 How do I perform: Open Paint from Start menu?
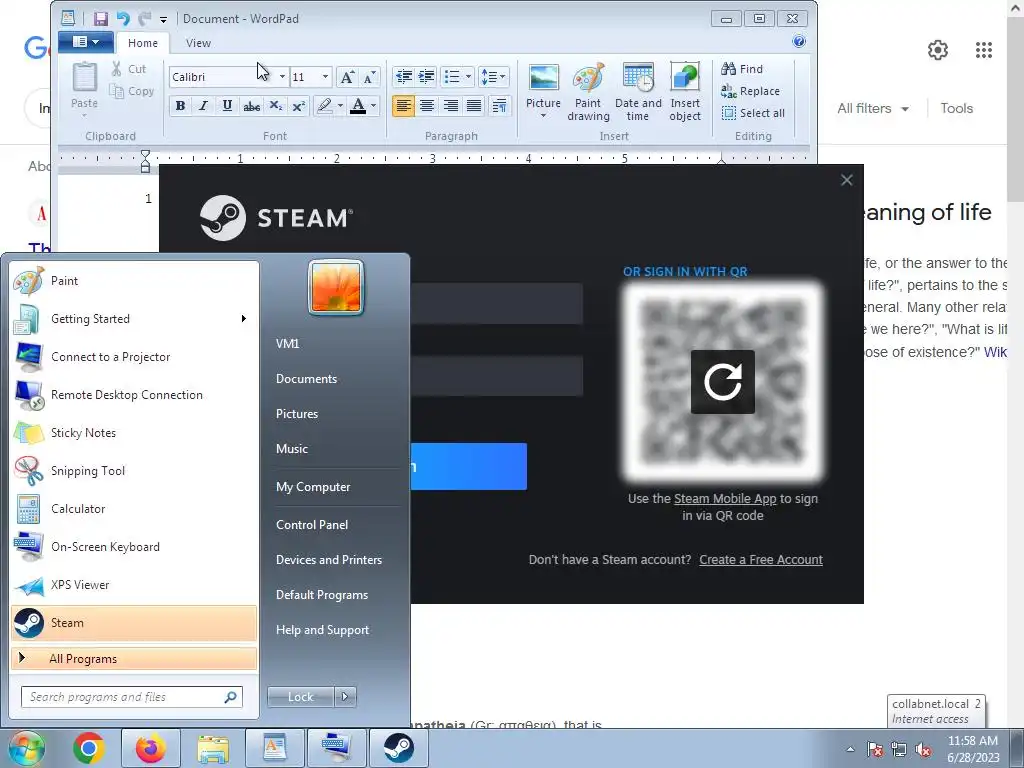[134, 281]
